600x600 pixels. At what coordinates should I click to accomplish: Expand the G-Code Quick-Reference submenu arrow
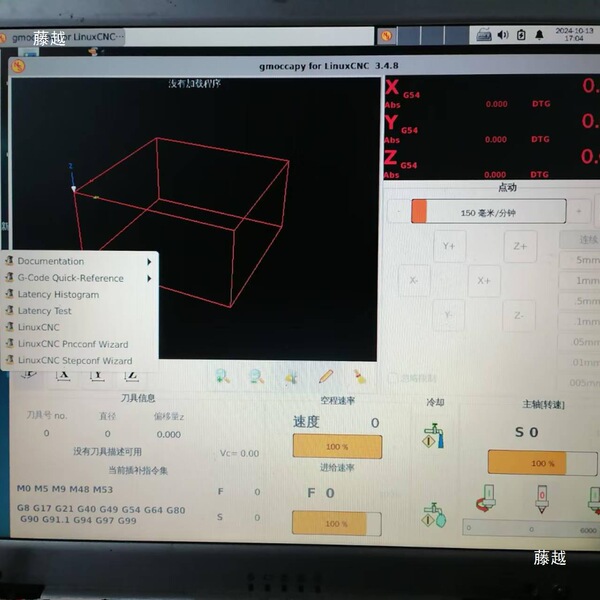(149, 278)
